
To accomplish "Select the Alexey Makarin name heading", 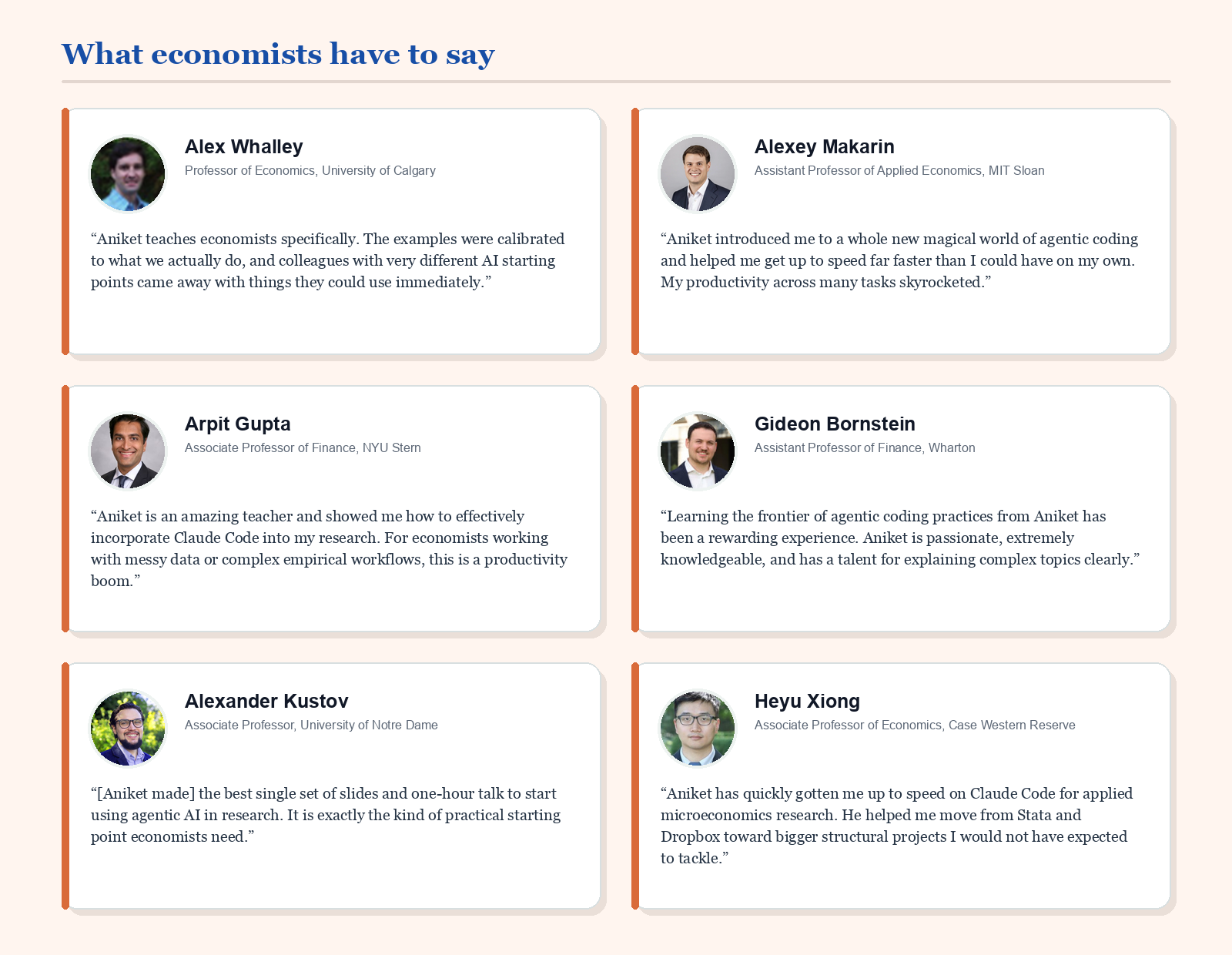I will pos(824,146).
